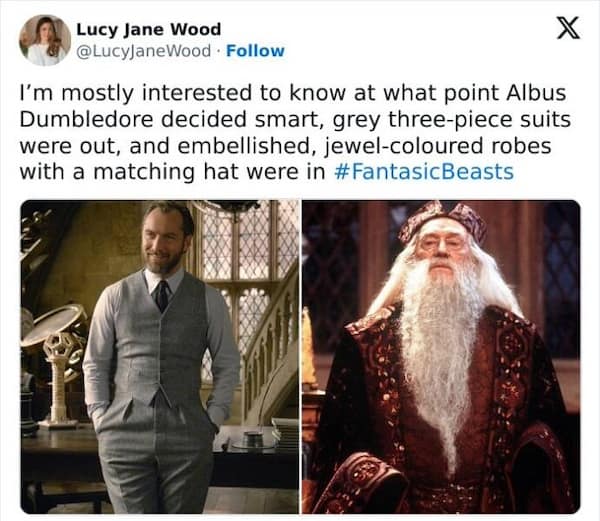Click the Follow link
The width and height of the screenshot is (600, 521).
pyautogui.click(x=255, y=51)
